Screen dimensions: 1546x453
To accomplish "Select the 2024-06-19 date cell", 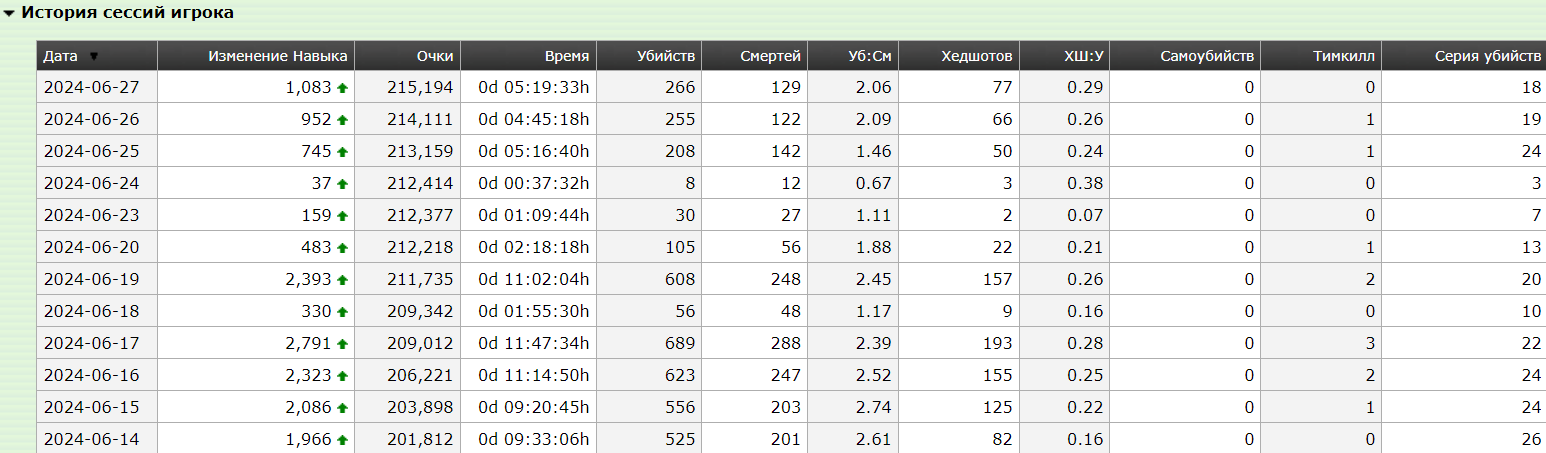I will tap(97, 279).
